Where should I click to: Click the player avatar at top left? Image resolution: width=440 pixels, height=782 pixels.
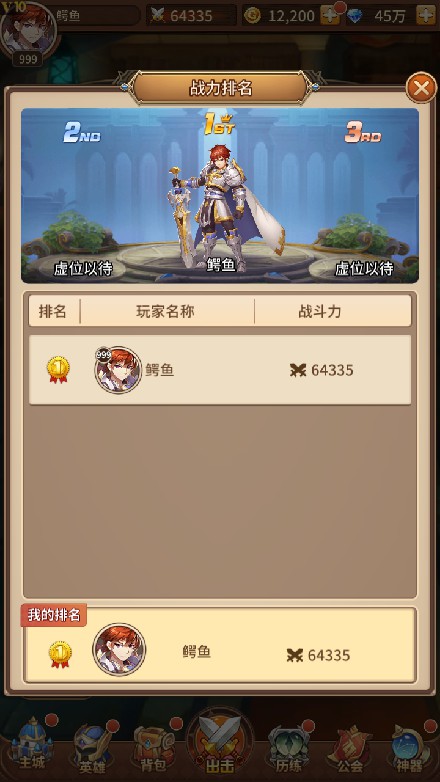point(28,30)
